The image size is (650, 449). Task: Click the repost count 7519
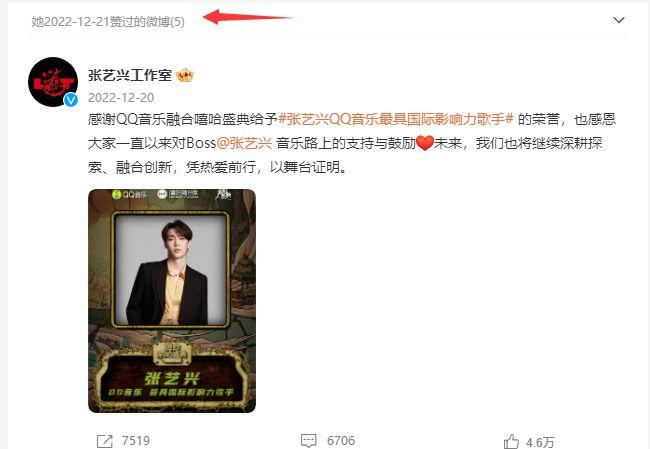pyautogui.click(x=136, y=440)
